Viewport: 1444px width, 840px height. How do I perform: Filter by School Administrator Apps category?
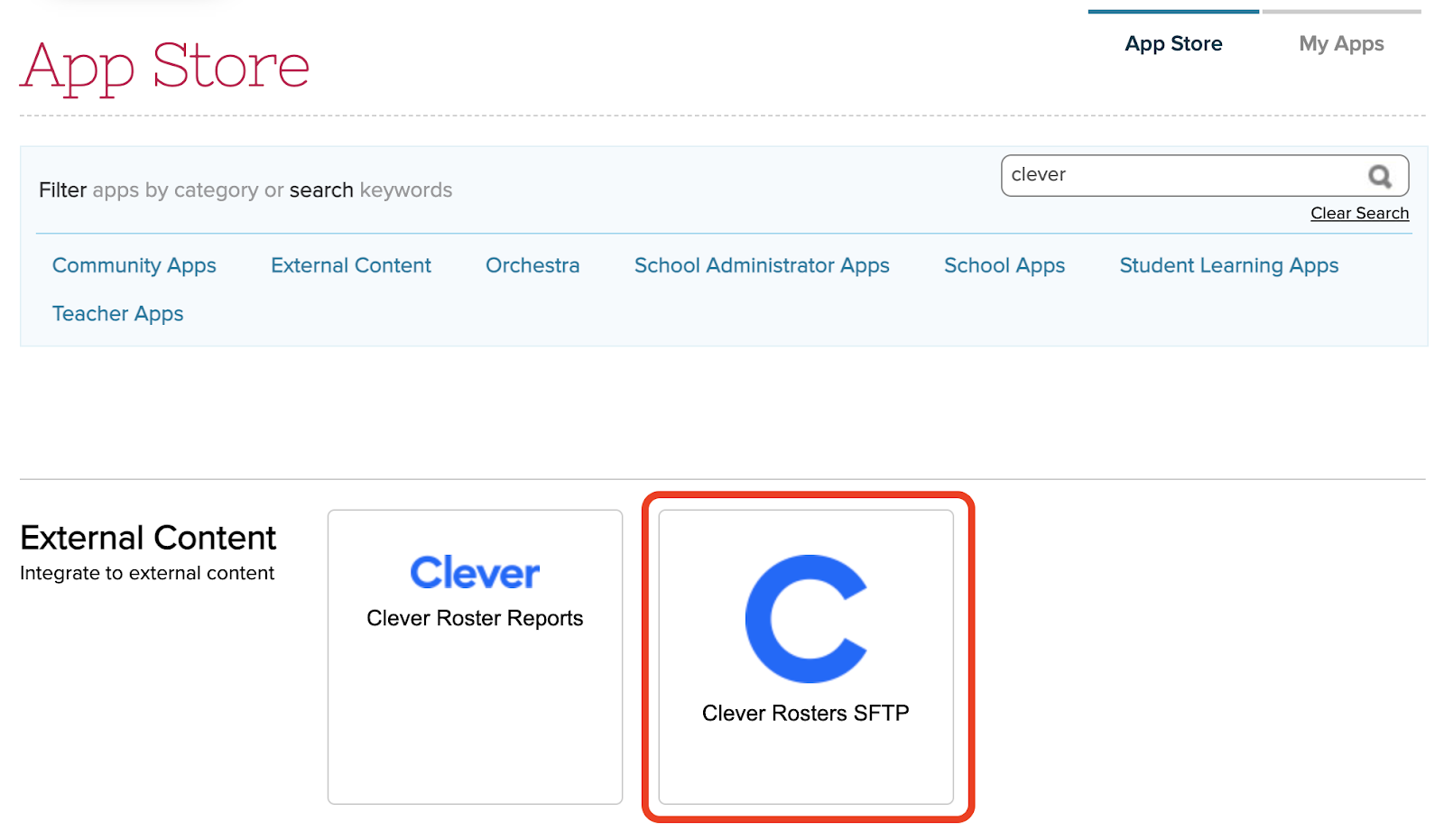coord(762,265)
